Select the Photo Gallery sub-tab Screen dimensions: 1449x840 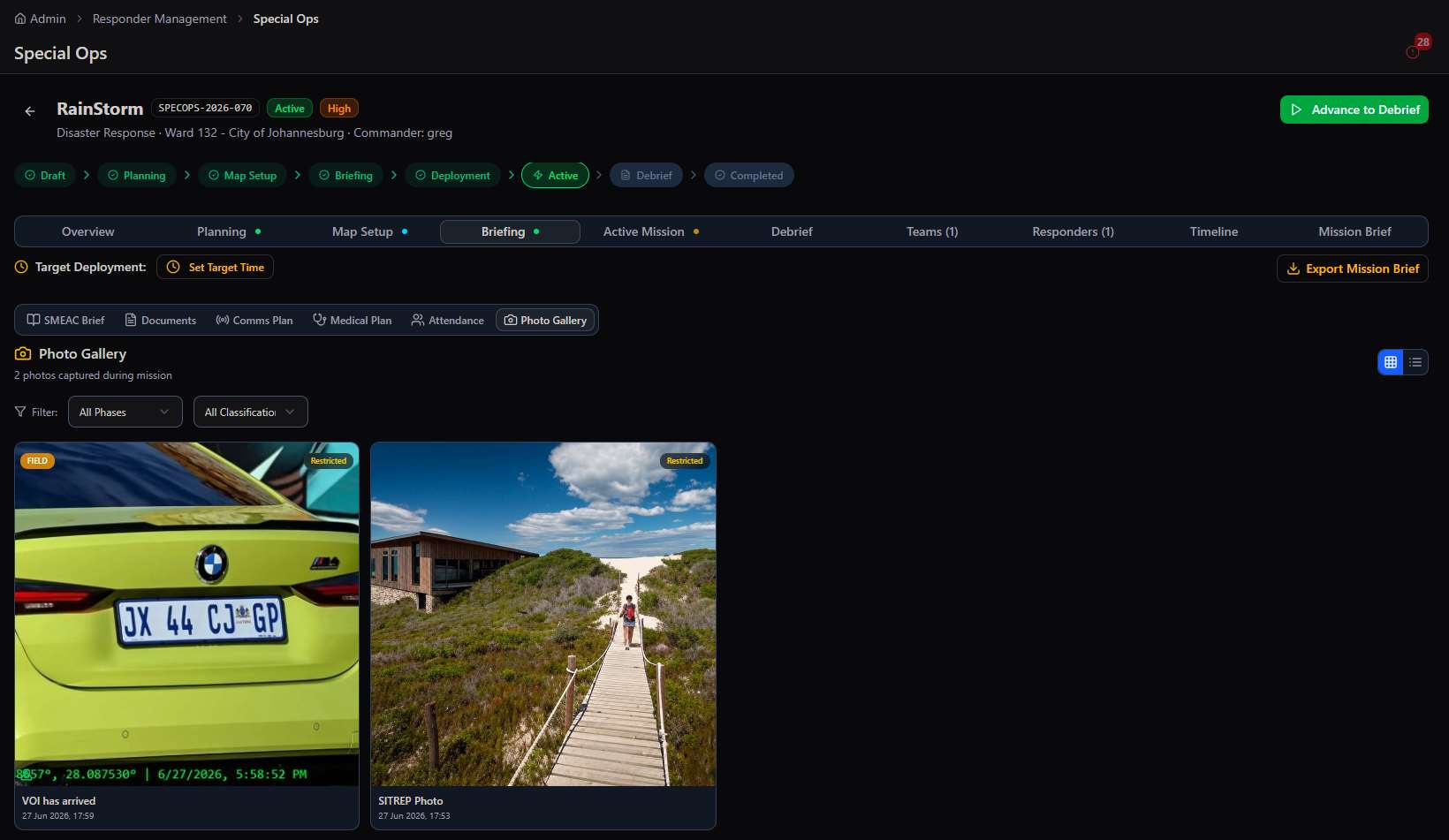545,321
